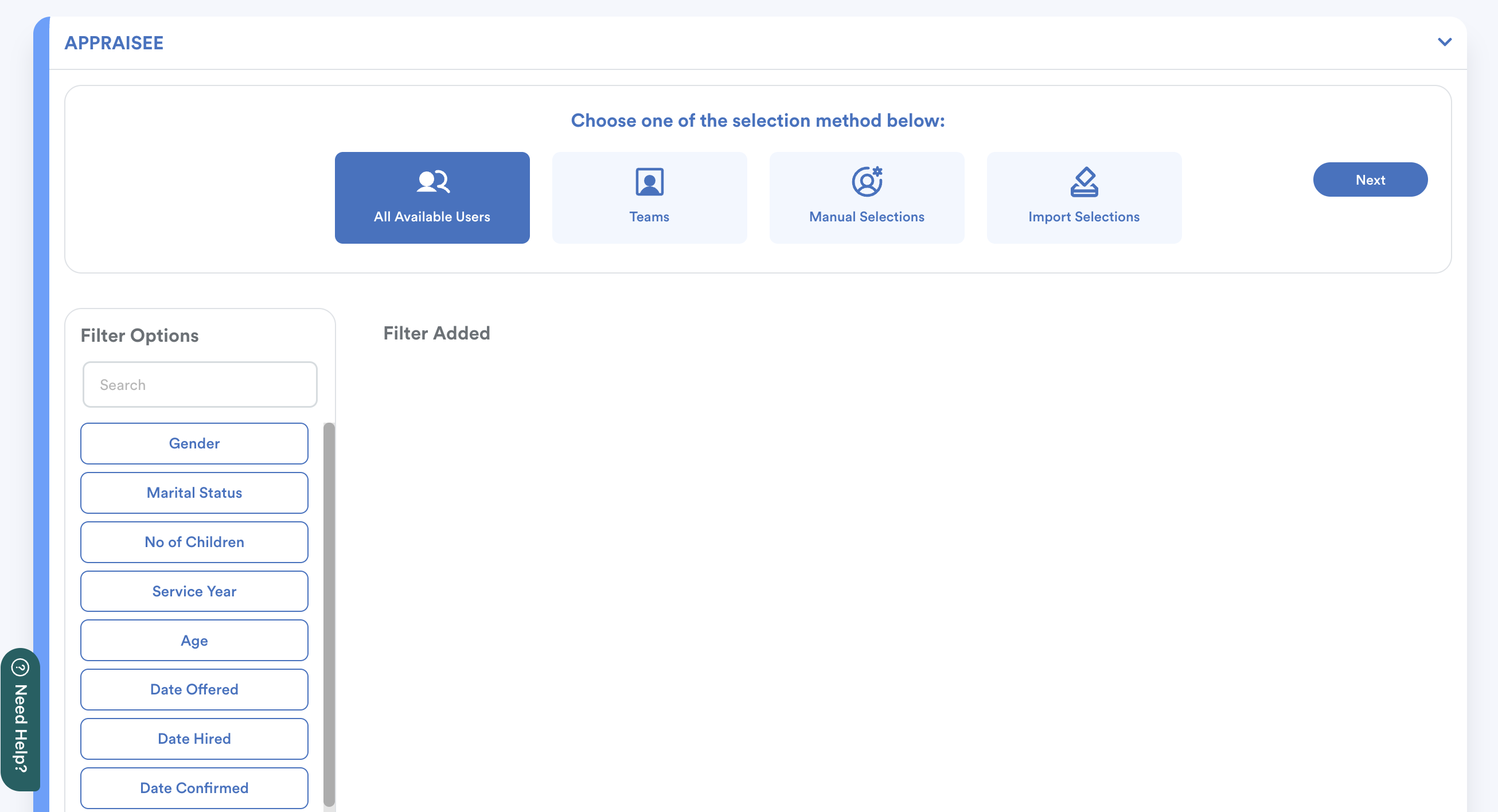Viewport: 1498px width, 812px height.
Task: Click the Import Selections upload icon
Action: 1084,181
